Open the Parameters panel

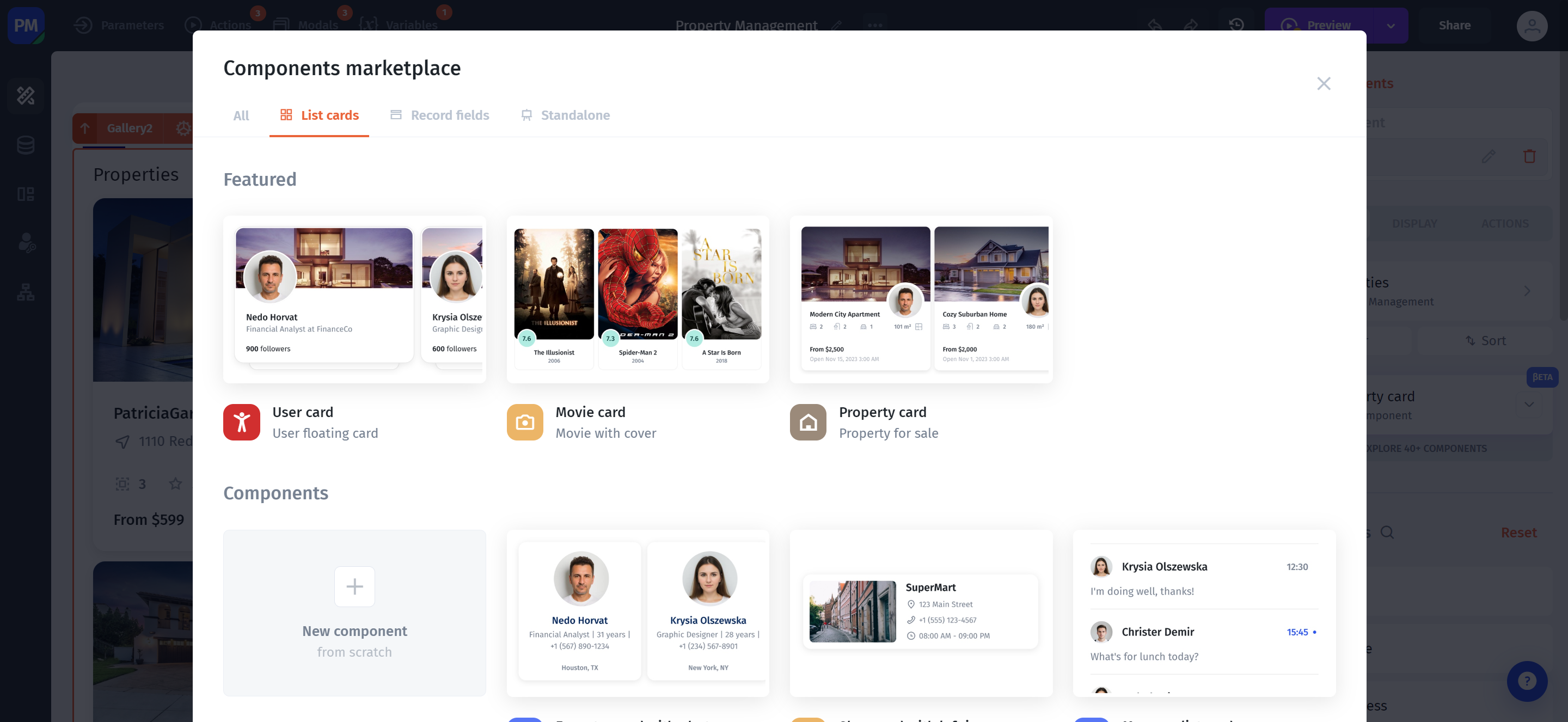119,25
